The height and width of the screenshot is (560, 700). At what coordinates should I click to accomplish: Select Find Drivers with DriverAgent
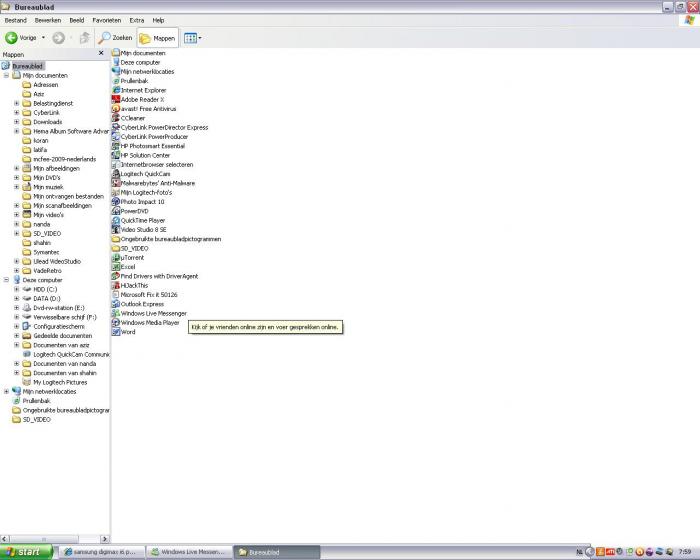click(x=155, y=276)
